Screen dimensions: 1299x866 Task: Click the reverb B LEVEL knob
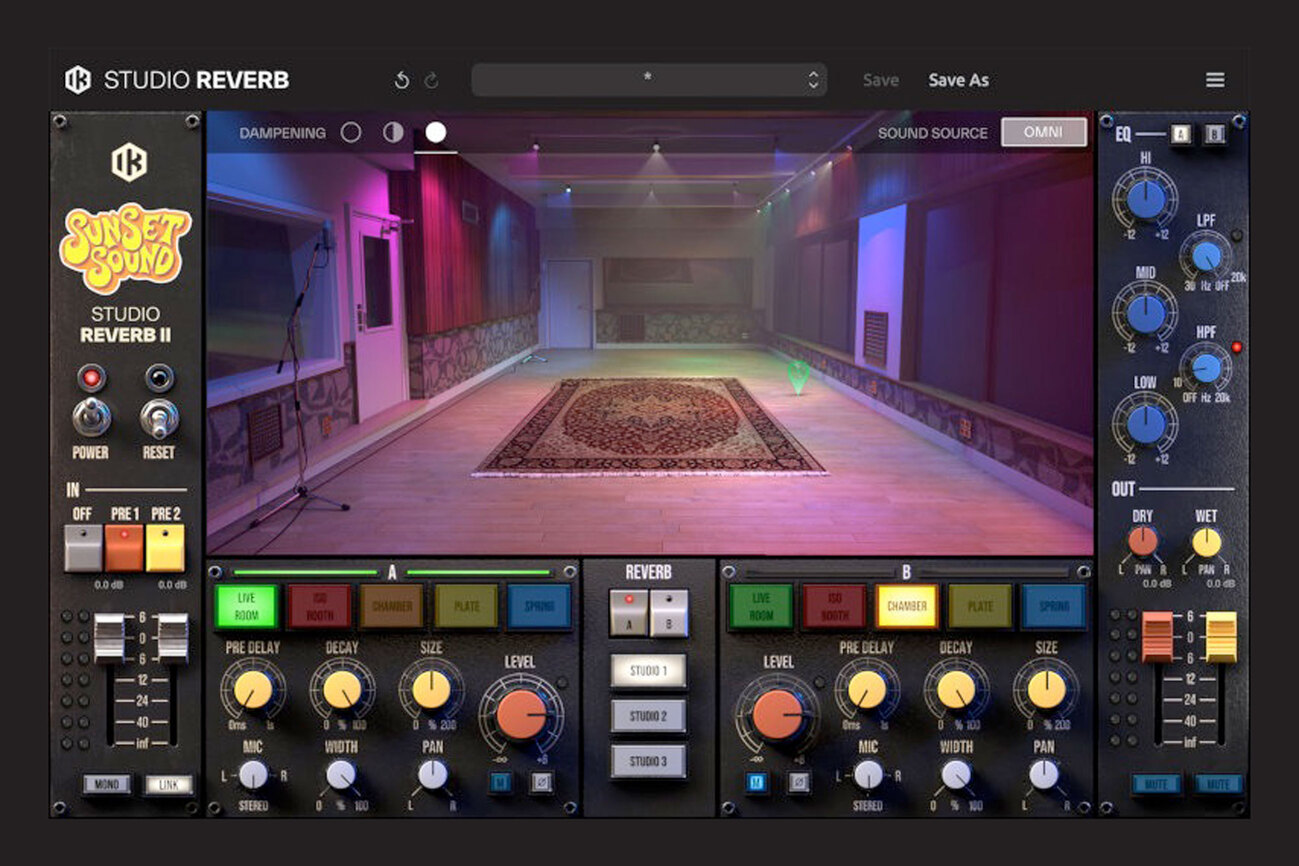point(778,715)
